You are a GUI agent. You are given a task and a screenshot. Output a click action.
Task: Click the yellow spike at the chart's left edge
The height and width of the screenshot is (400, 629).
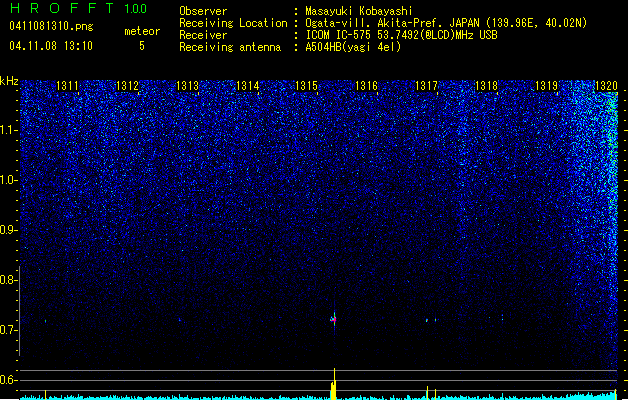pos(45,394)
